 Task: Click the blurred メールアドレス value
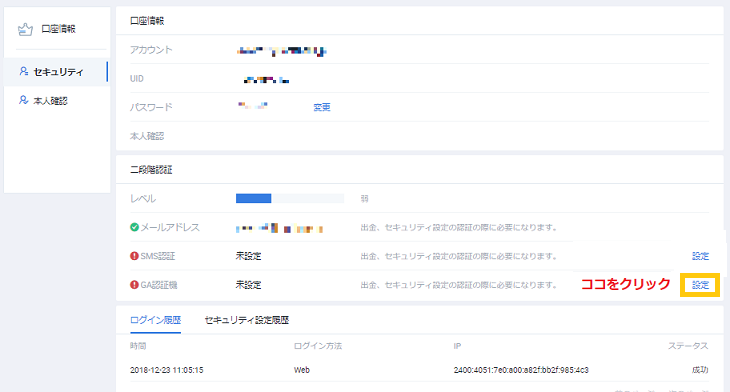279,228
